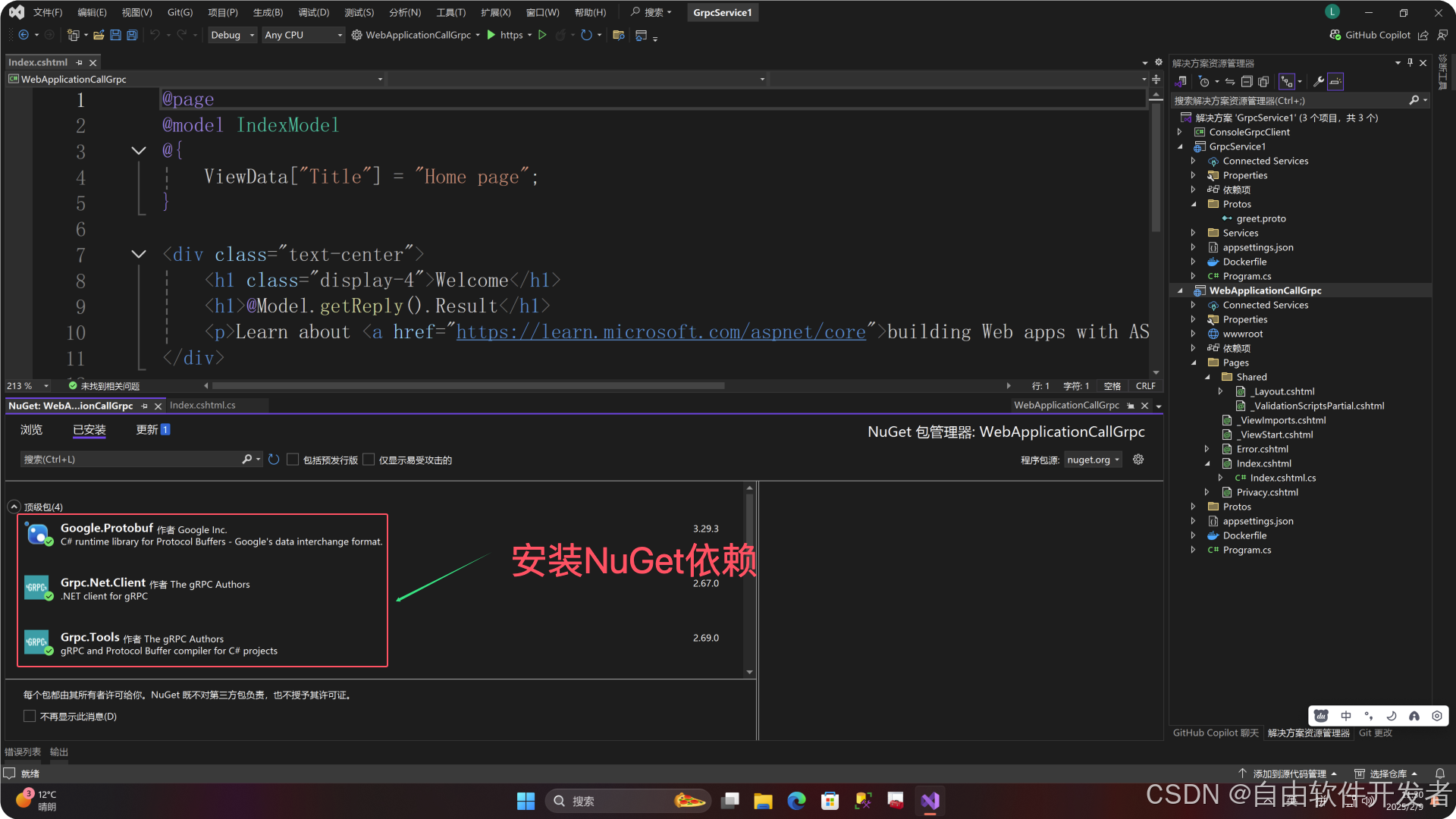Check the Do not show this again box

pyautogui.click(x=30, y=716)
